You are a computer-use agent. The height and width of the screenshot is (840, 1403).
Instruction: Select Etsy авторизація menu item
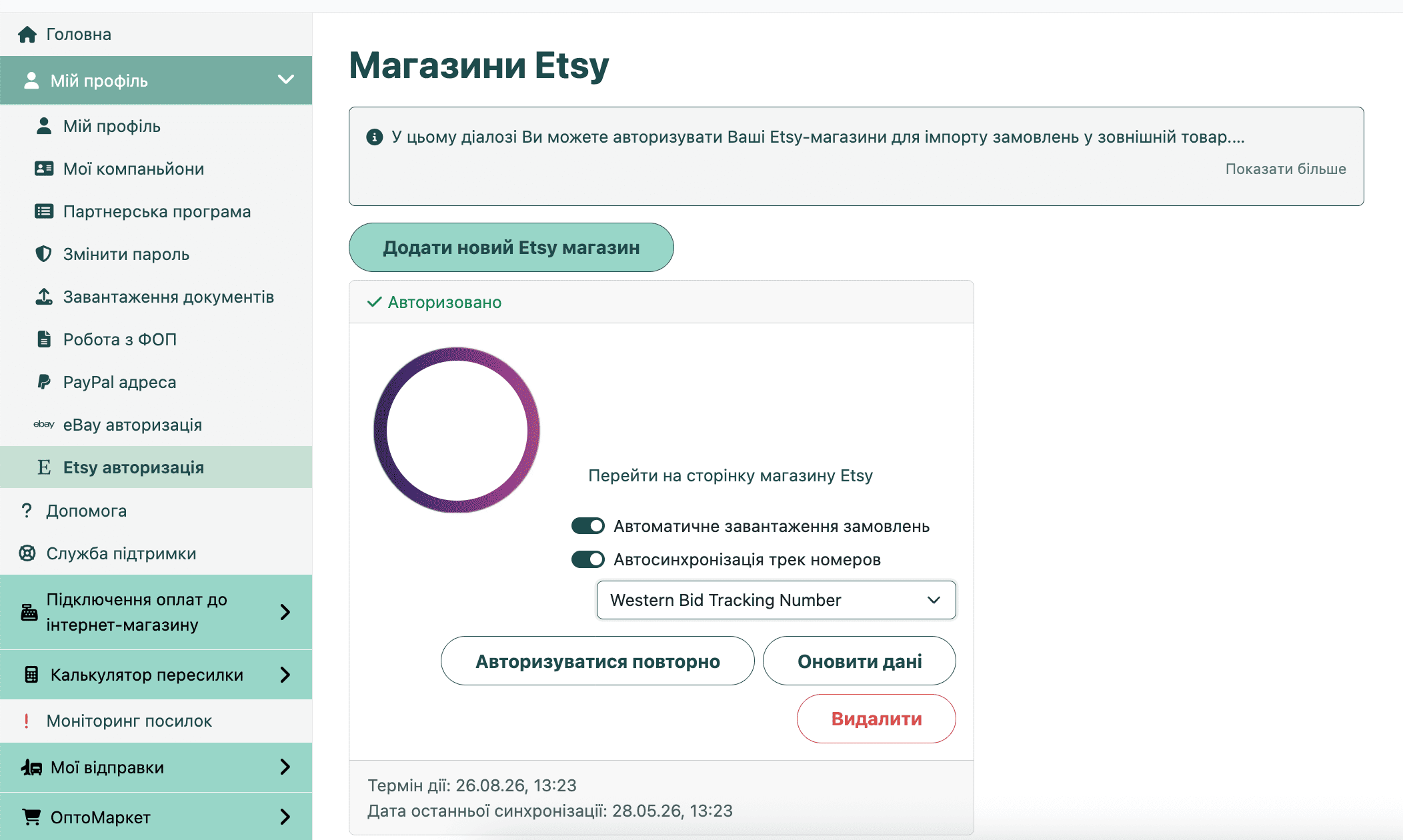pyautogui.click(x=156, y=467)
